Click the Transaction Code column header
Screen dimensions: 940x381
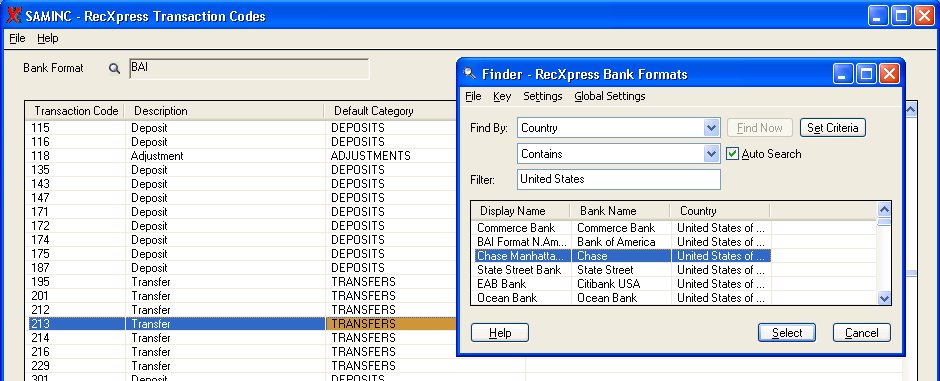[x=76, y=111]
